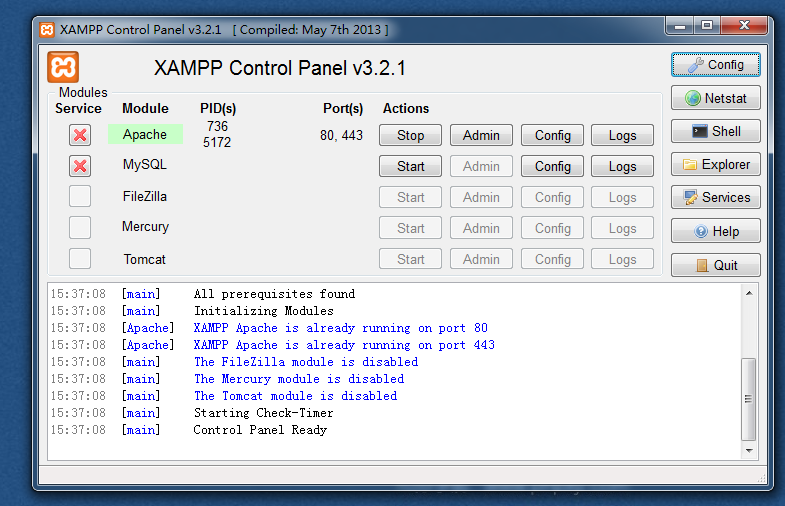Toggle the Tomcat service checkbox

[80, 259]
